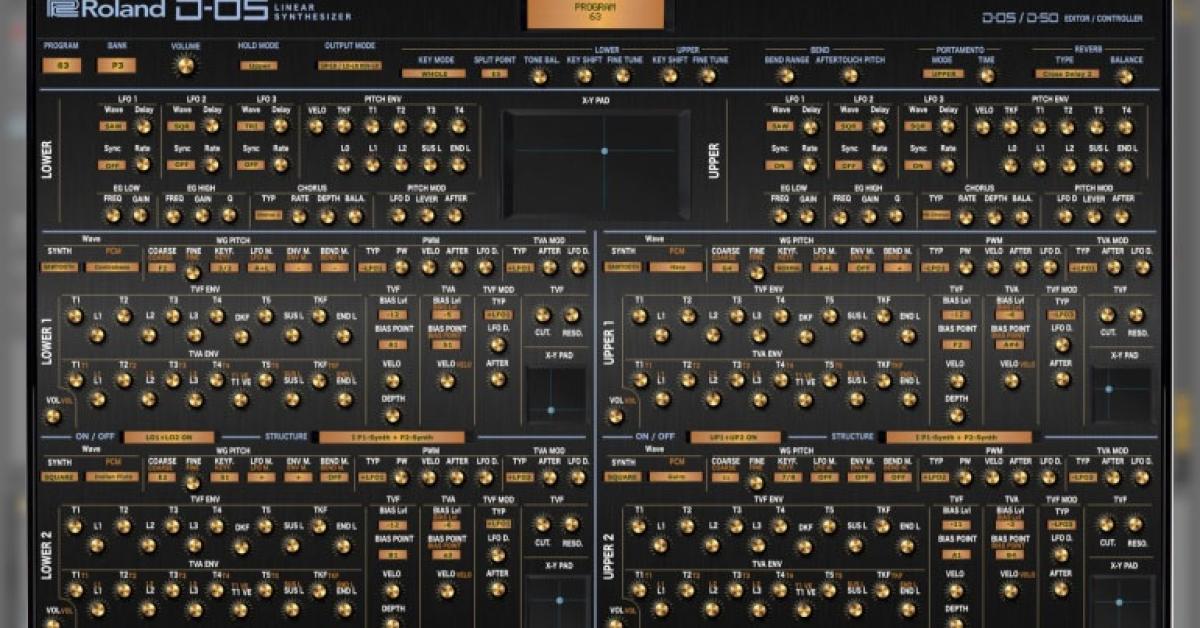Click the Reverb Balance knob
The height and width of the screenshot is (628, 1200).
1126,77
